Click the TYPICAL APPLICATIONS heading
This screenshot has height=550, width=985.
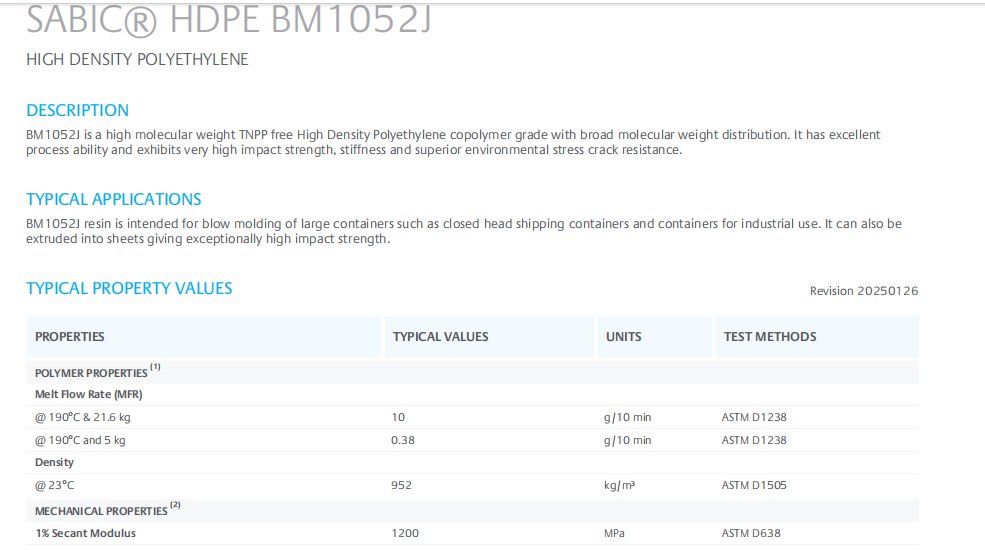point(114,200)
